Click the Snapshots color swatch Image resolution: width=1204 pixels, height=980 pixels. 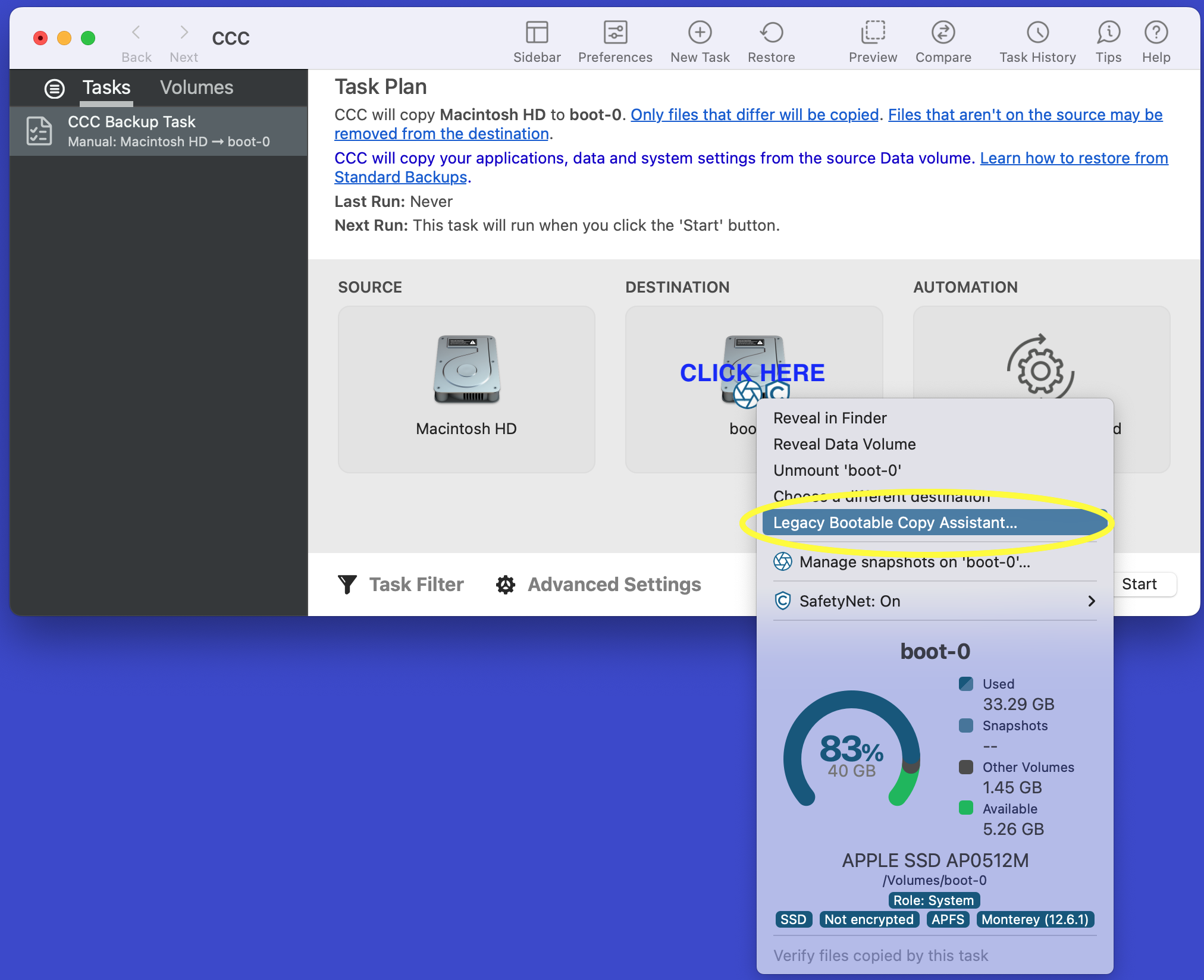click(965, 725)
